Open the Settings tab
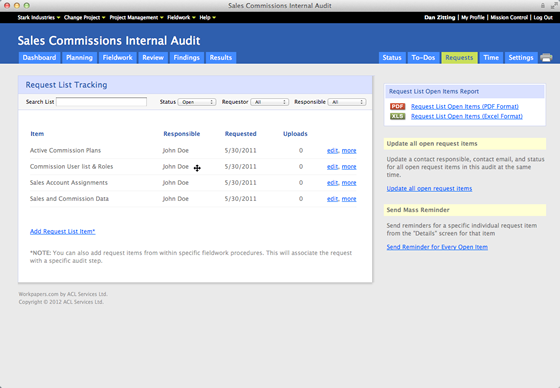The image size is (560, 388). (x=521, y=58)
